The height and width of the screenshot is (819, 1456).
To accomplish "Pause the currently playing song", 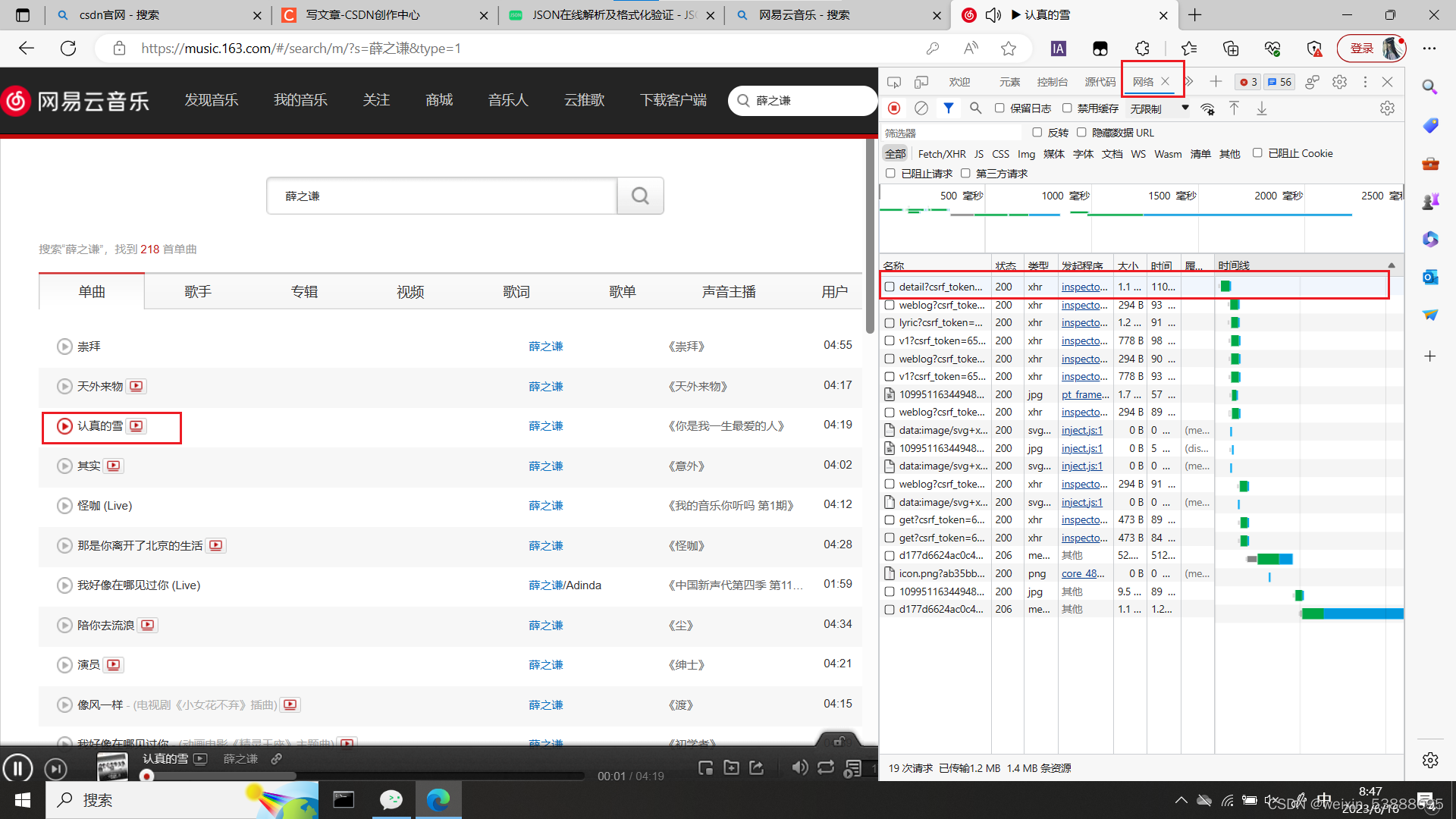I will [x=17, y=768].
